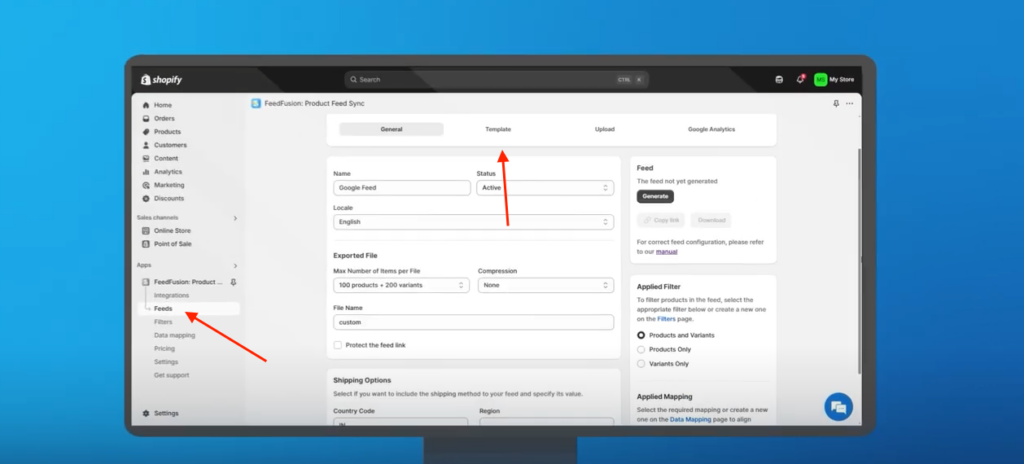The width and height of the screenshot is (1024, 464).
Task: Open Integrations under FeedFusion
Action: (171, 295)
